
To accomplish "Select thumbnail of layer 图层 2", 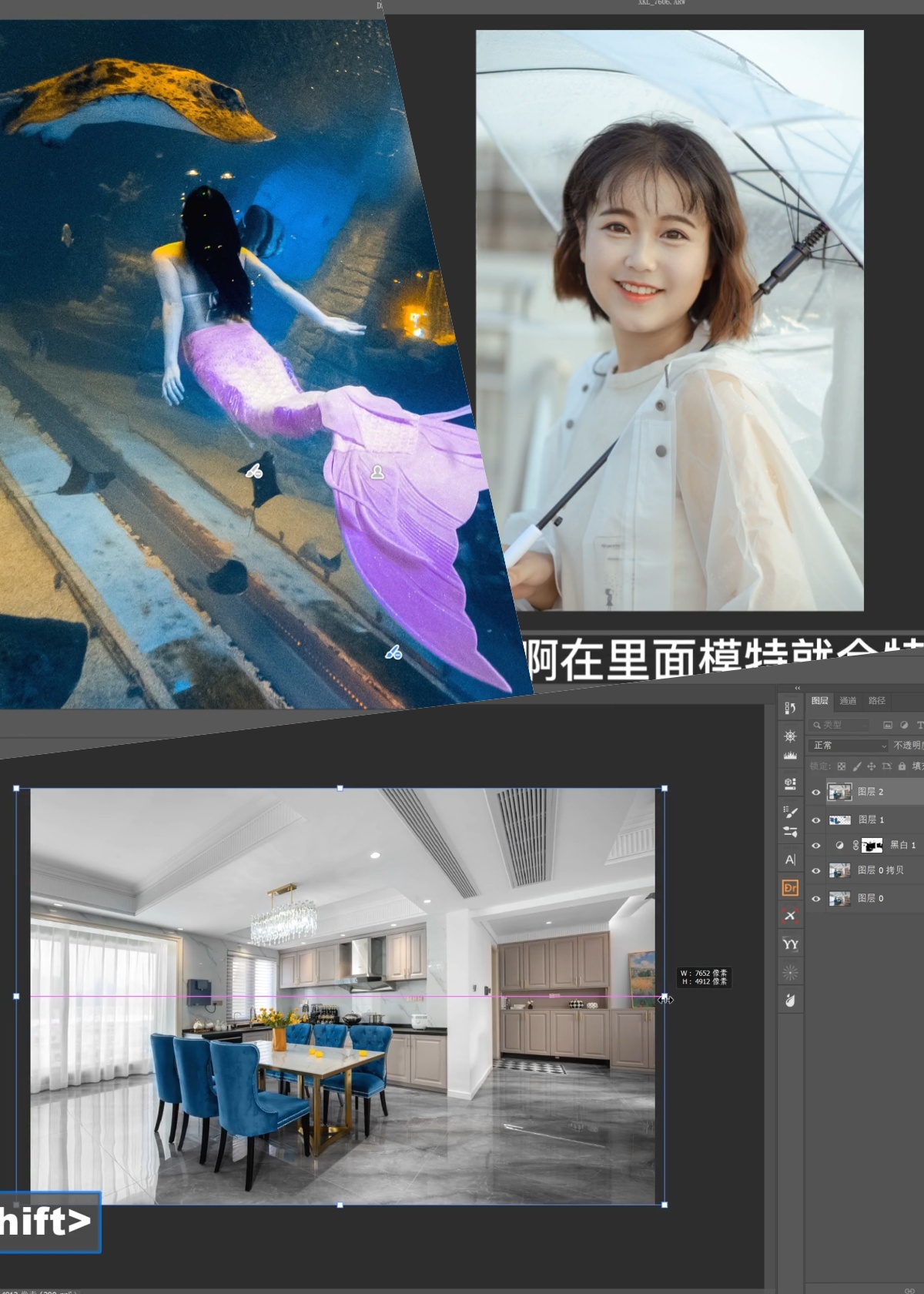I will coord(839,792).
